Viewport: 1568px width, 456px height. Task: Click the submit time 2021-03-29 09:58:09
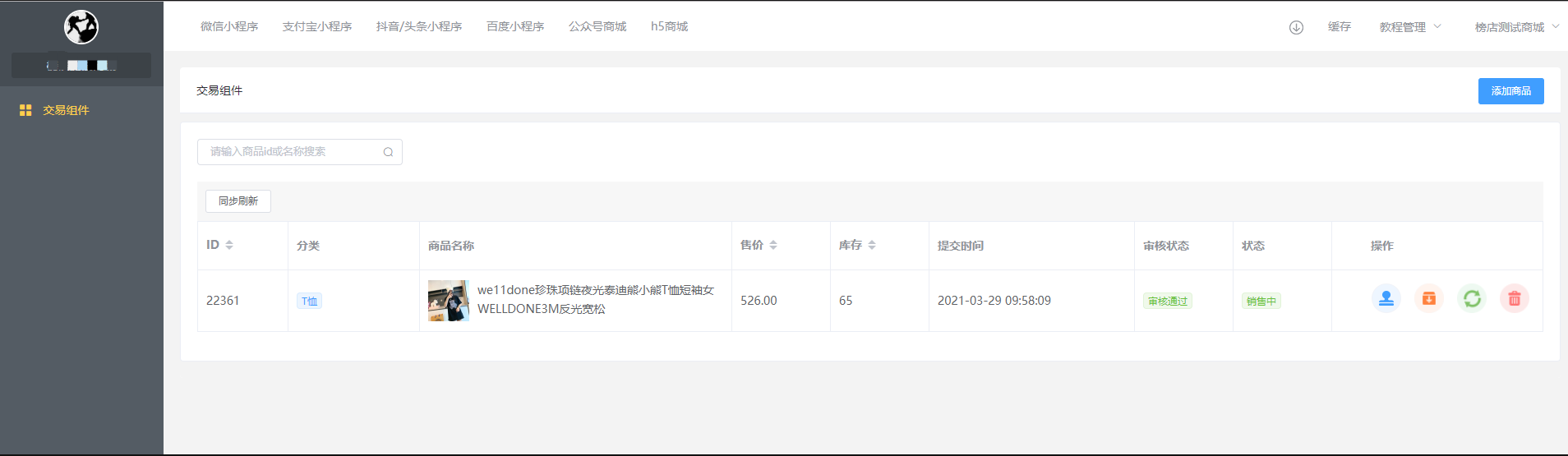(994, 301)
